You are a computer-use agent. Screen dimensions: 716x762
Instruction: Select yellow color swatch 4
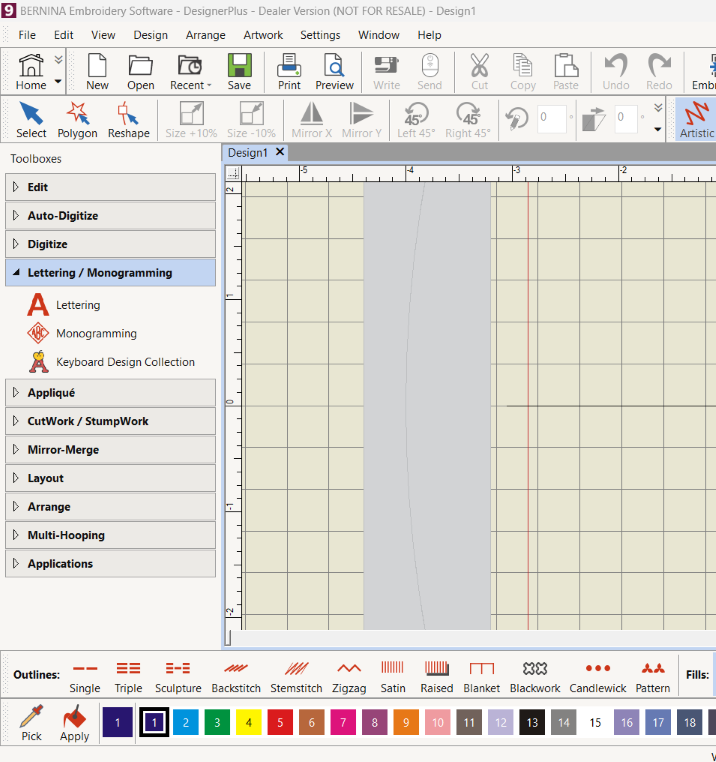[248, 721]
